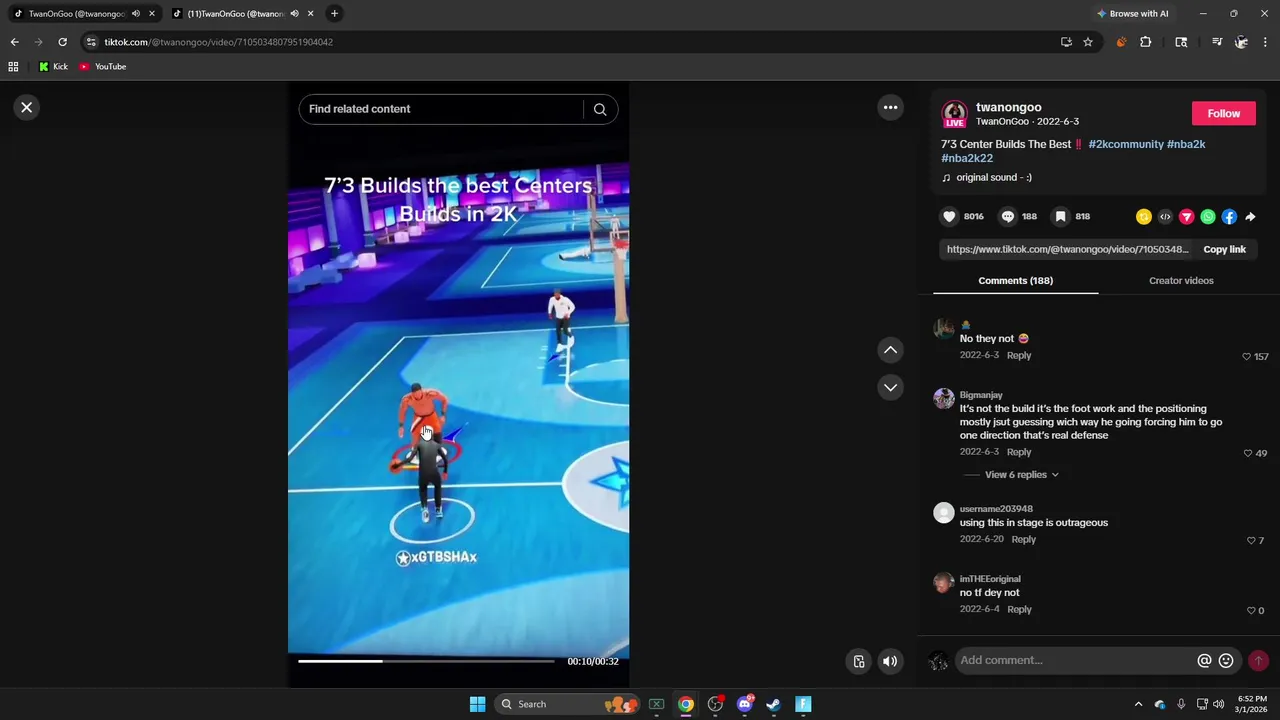
Task: Open the Bigmanjay commenter profile name
Action: tap(981, 395)
